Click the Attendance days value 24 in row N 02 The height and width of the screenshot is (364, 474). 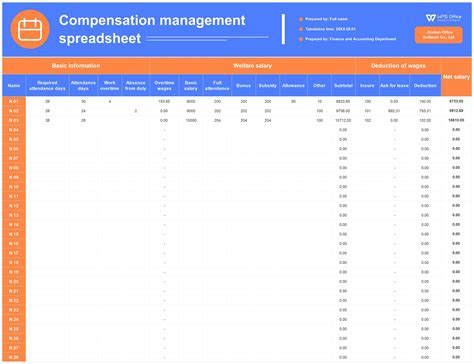[x=83, y=111]
